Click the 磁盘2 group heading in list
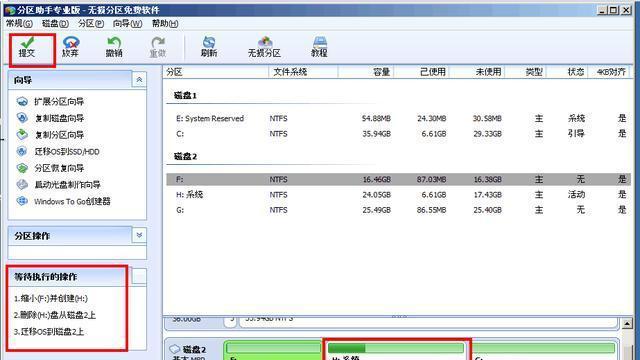The width and height of the screenshot is (640, 360). point(185,156)
